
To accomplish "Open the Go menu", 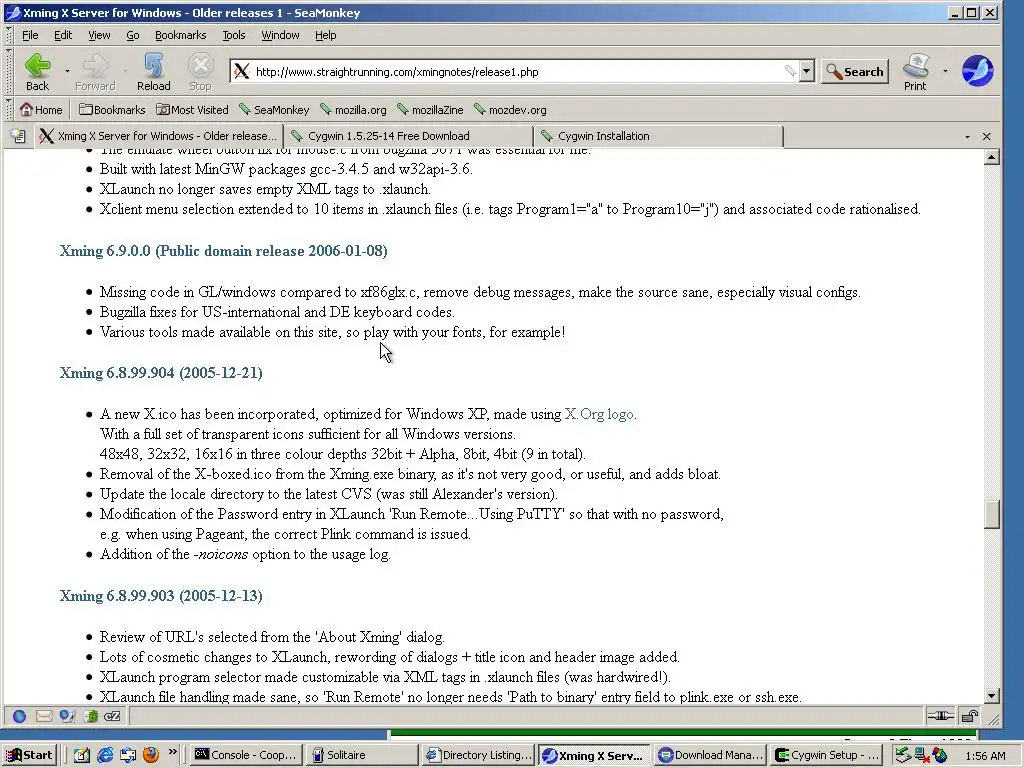I will click(x=133, y=35).
